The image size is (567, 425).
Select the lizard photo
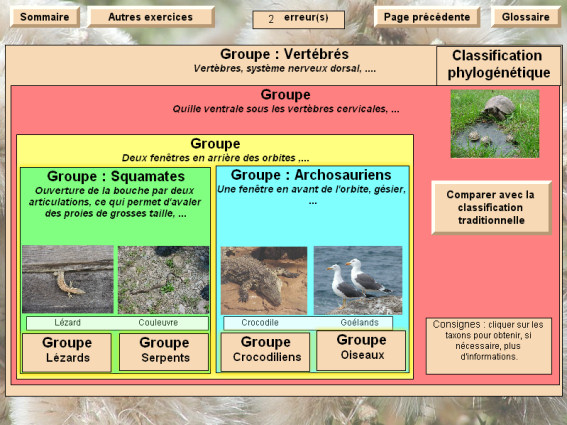(68, 279)
